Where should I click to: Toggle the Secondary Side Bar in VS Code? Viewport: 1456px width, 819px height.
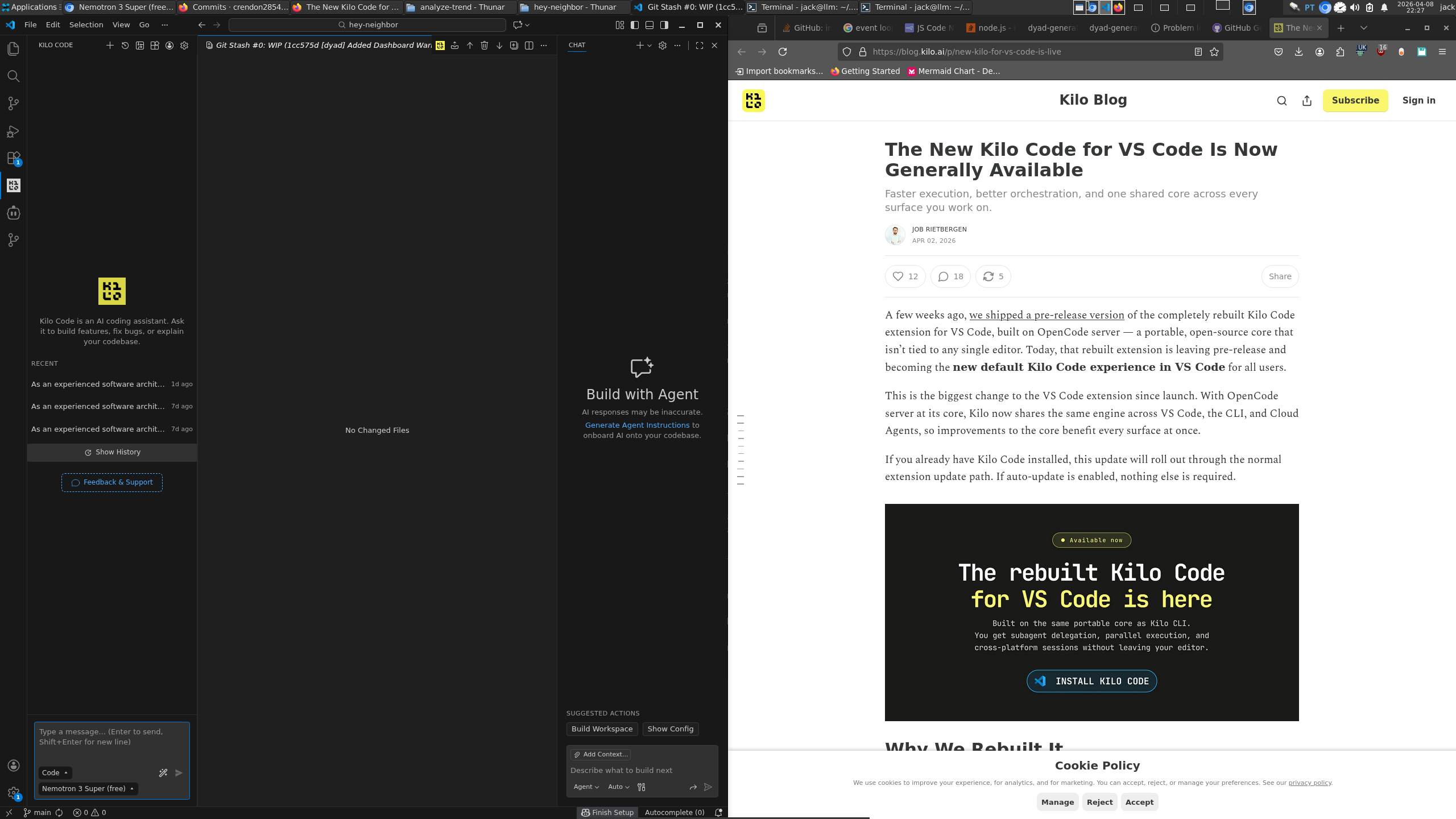[x=664, y=25]
